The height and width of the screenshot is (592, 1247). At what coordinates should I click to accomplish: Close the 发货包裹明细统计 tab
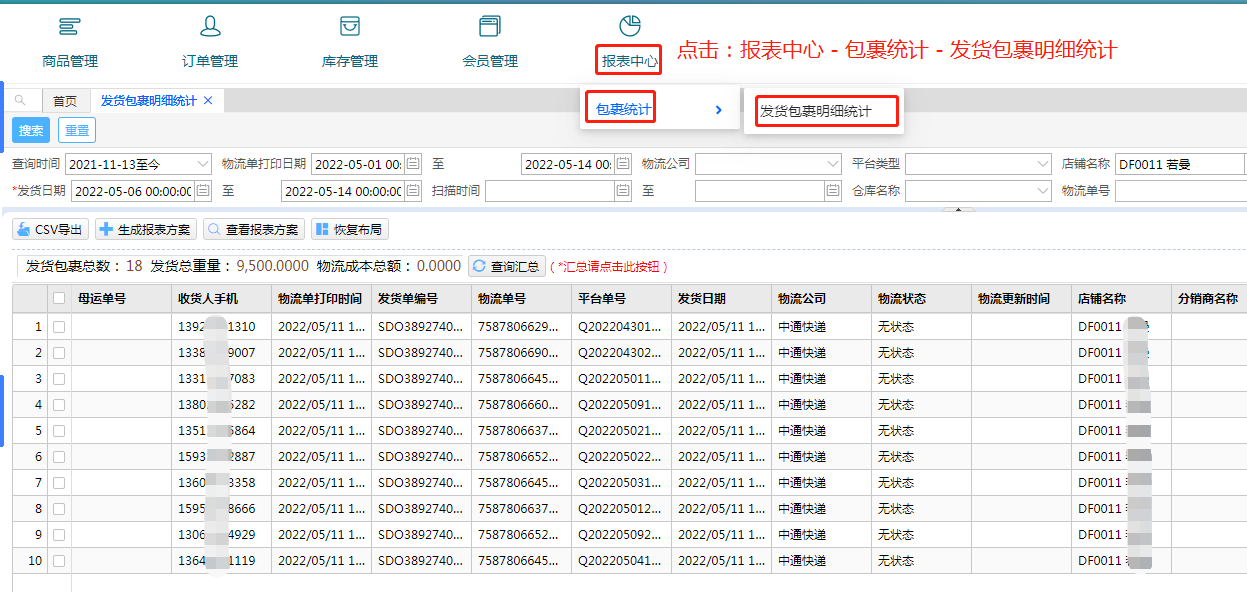coord(208,100)
